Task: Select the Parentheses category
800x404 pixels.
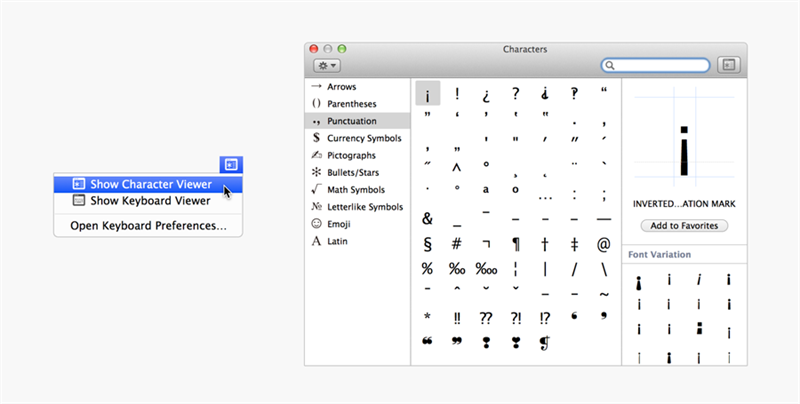Action: (357, 104)
